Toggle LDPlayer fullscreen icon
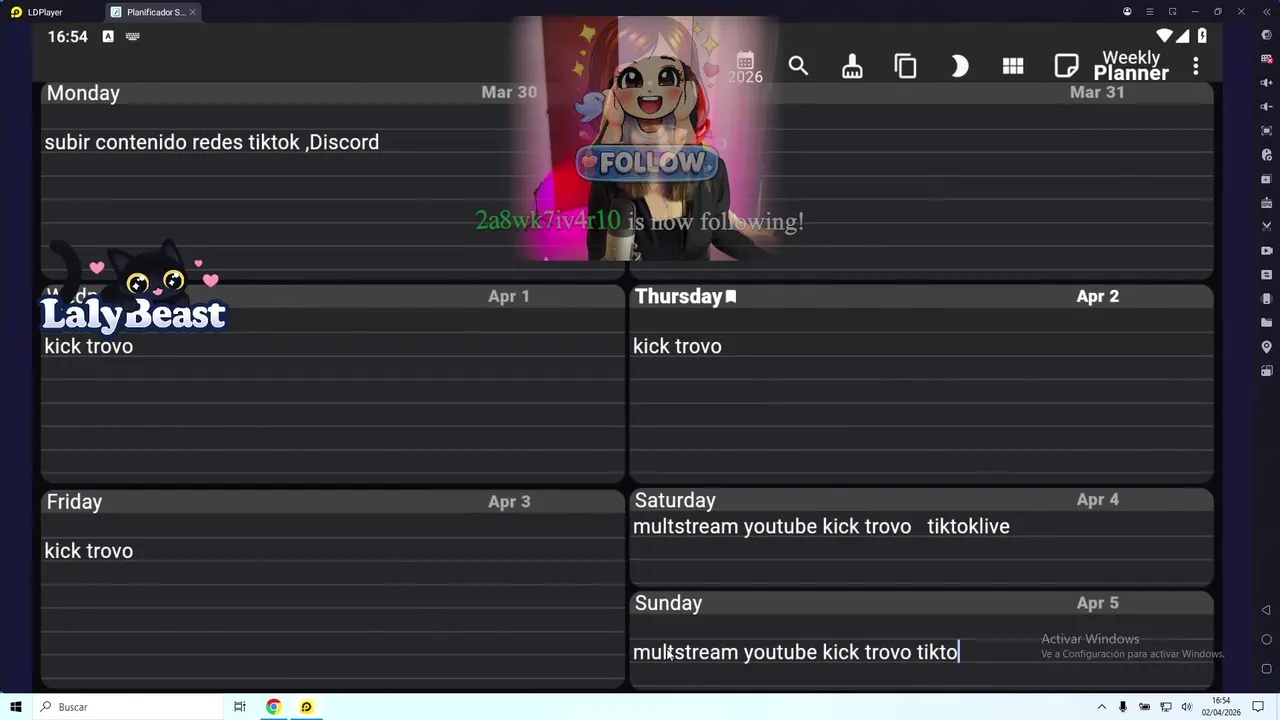Image resolution: width=1280 pixels, height=720 pixels. 1267,131
